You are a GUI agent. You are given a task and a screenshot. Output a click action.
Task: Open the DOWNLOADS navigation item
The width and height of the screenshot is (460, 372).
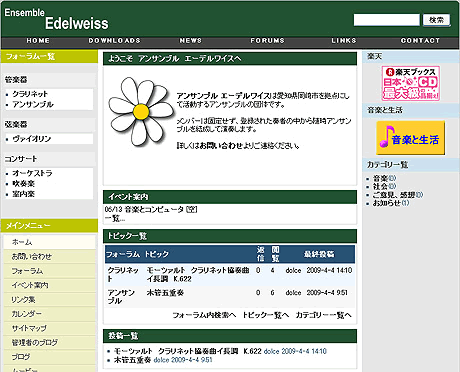[114, 41]
